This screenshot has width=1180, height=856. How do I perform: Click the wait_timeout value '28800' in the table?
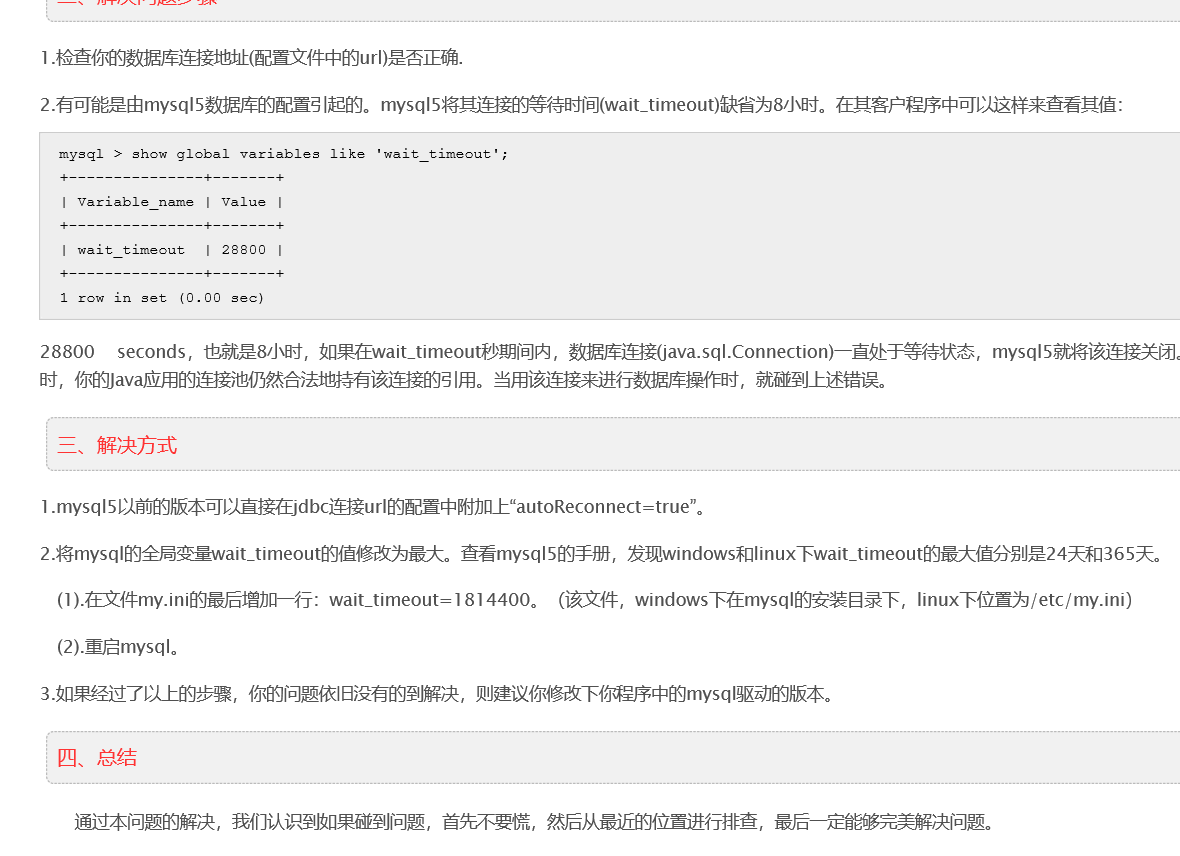243,249
